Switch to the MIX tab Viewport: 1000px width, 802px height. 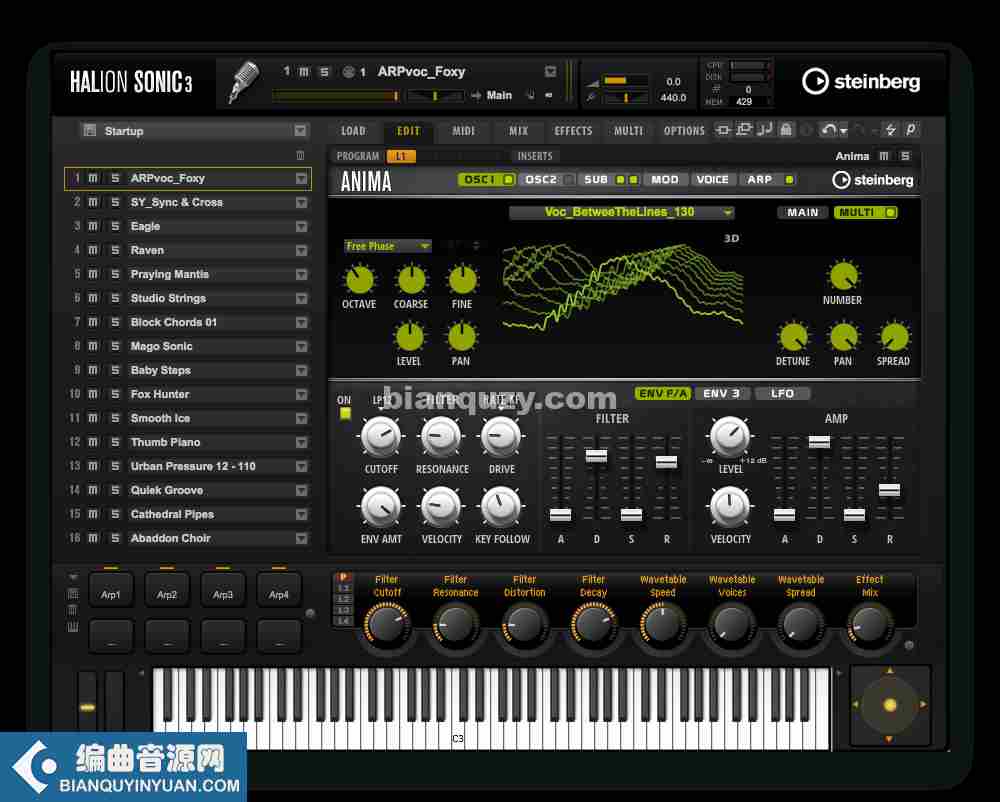point(518,131)
